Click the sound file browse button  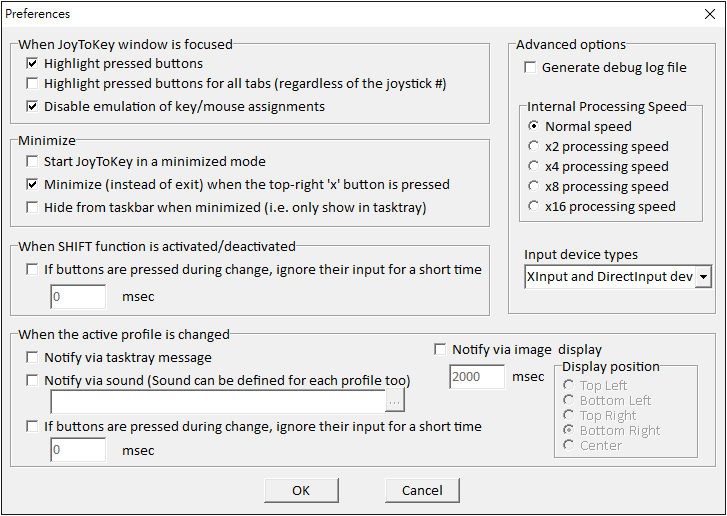point(396,401)
